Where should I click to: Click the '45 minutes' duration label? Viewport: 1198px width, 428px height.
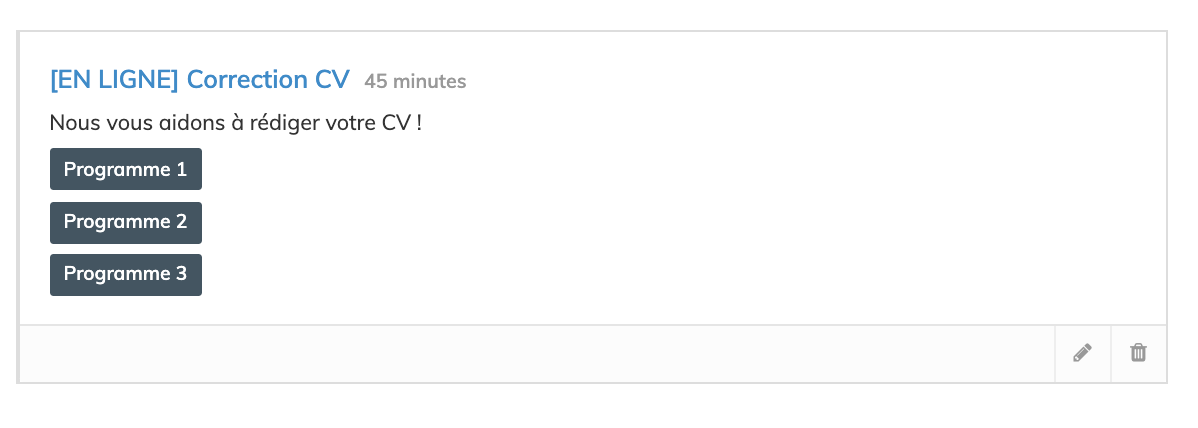415,81
